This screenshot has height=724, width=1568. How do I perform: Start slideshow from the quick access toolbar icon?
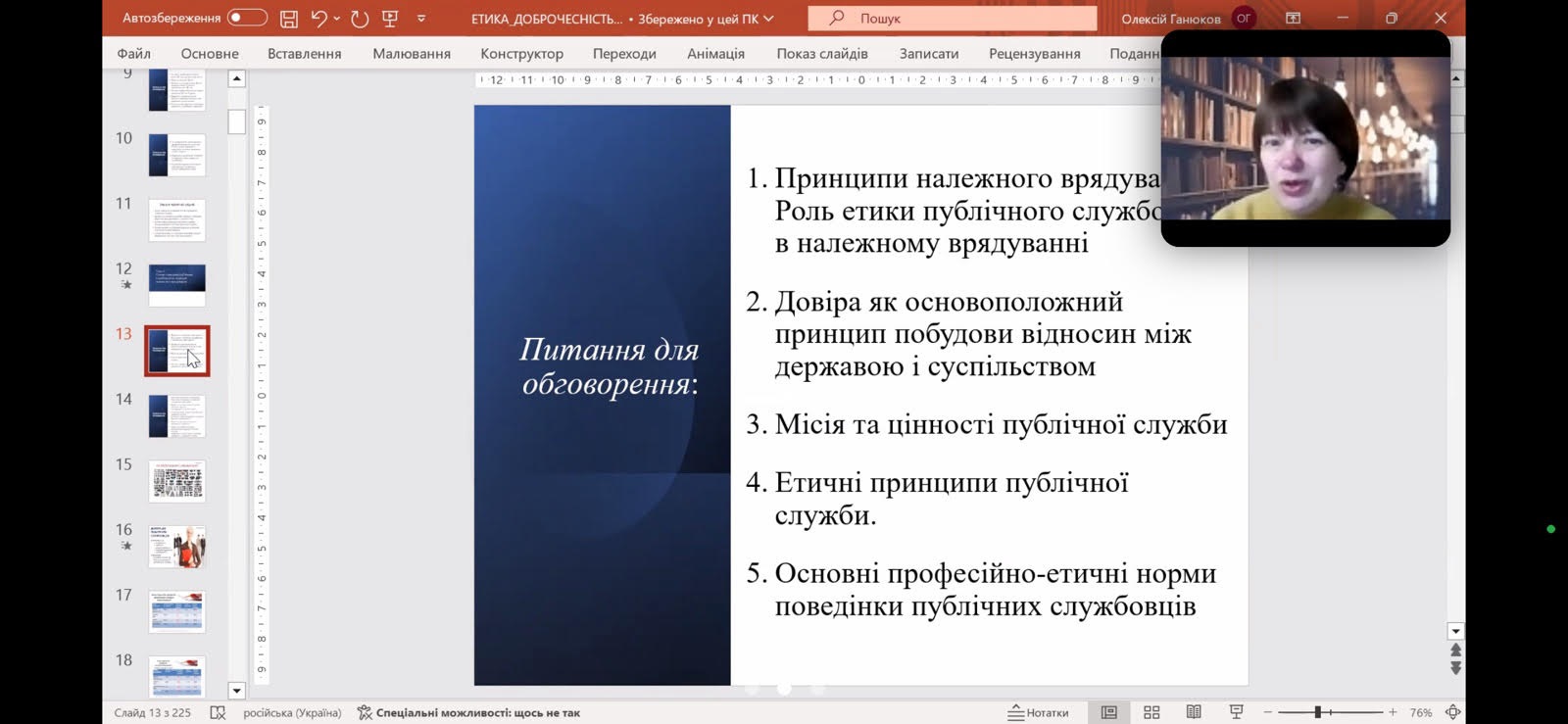pos(390,19)
